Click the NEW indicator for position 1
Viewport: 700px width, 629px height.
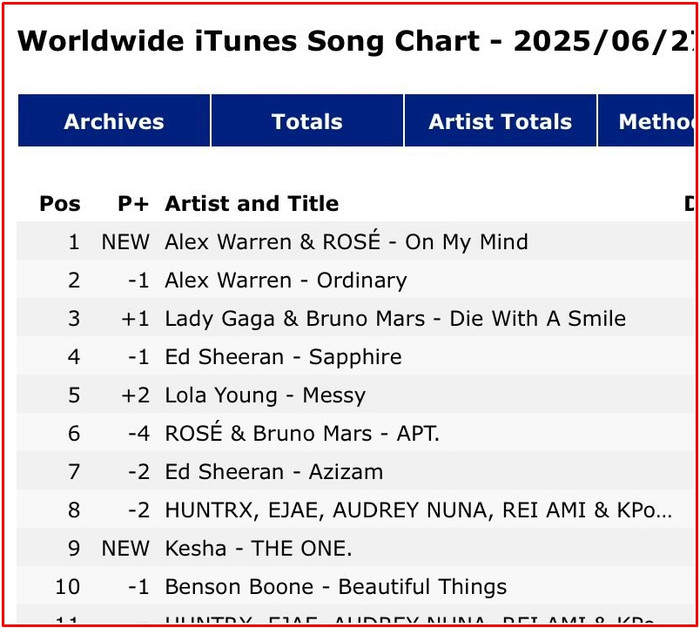(x=125, y=242)
